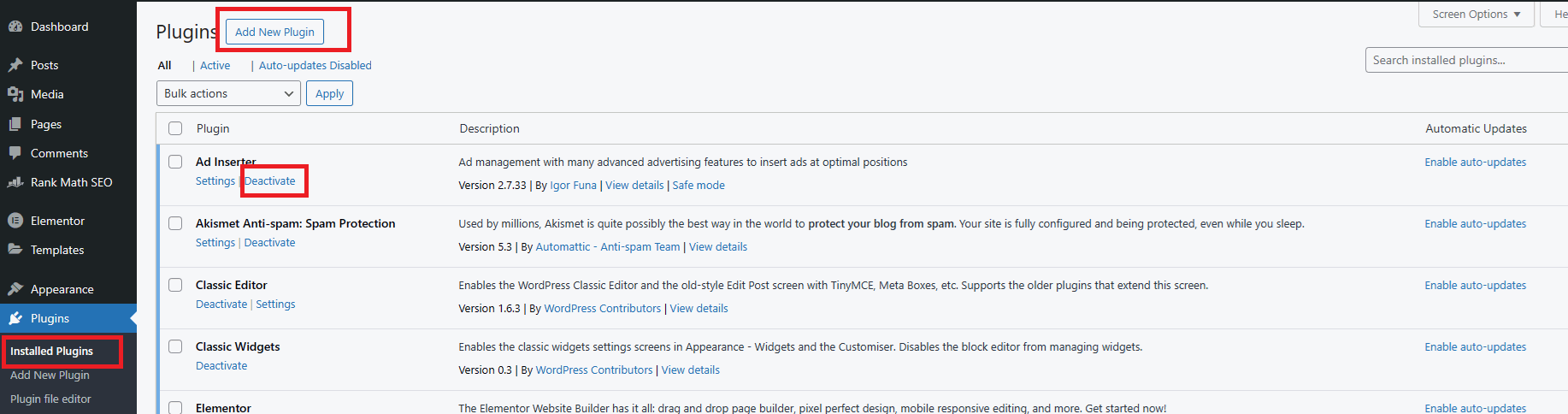This screenshot has height=414, width=1568.
Task: Open Plugin file editor submenu
Action: coord(50,399)
